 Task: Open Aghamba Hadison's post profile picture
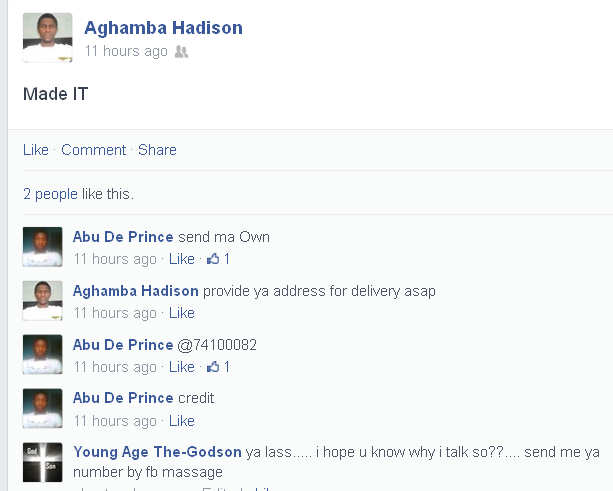(x=47, y=37)
